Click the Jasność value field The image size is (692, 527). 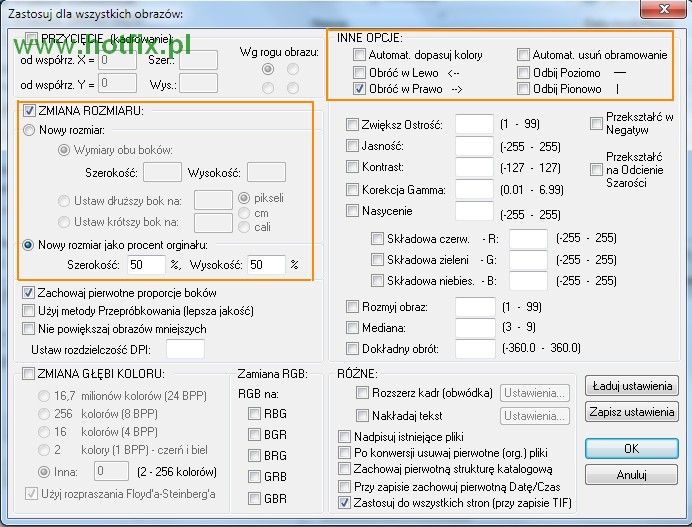click(x=474, y=146)
